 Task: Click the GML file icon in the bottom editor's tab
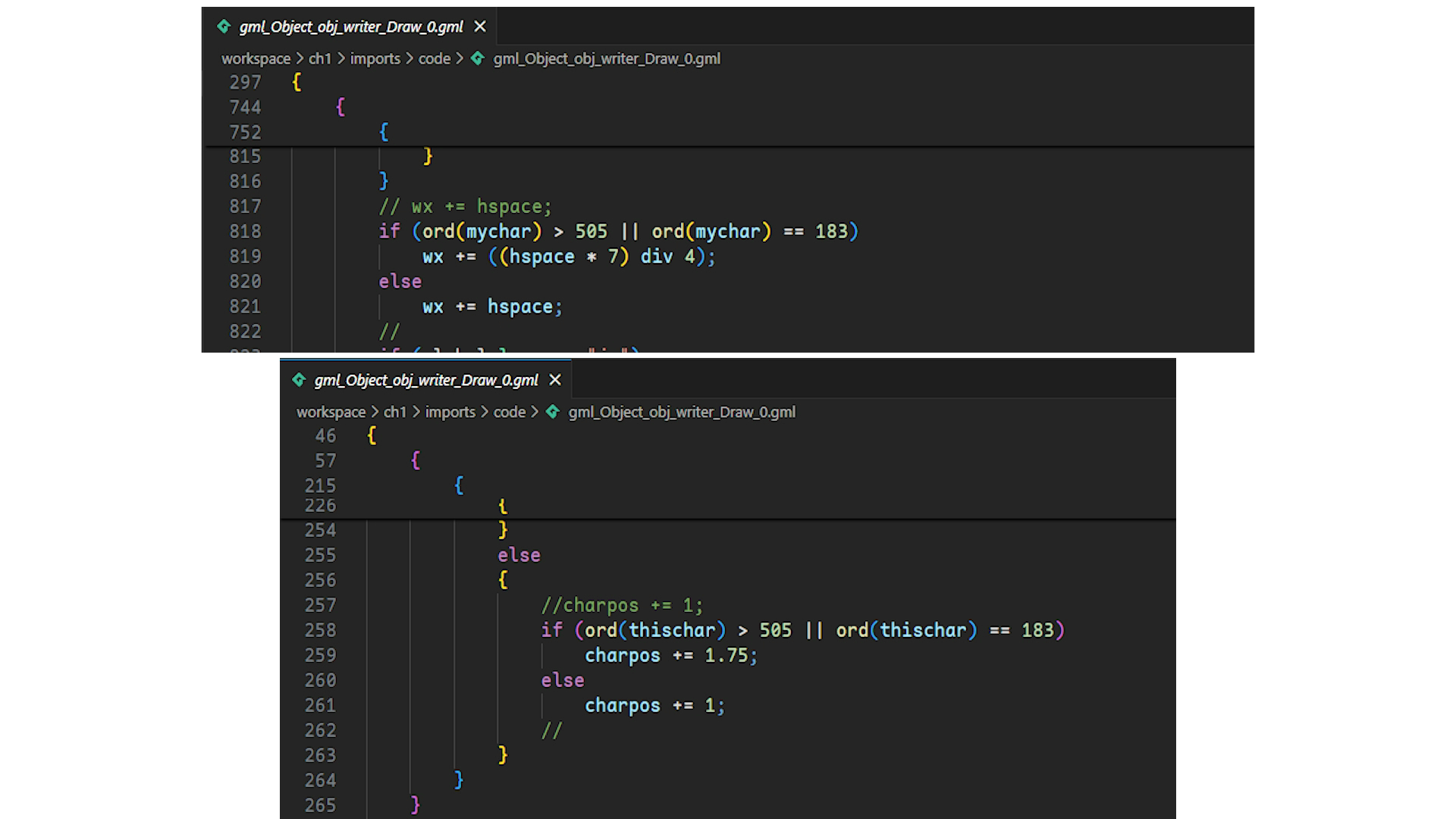coord(299,380)
